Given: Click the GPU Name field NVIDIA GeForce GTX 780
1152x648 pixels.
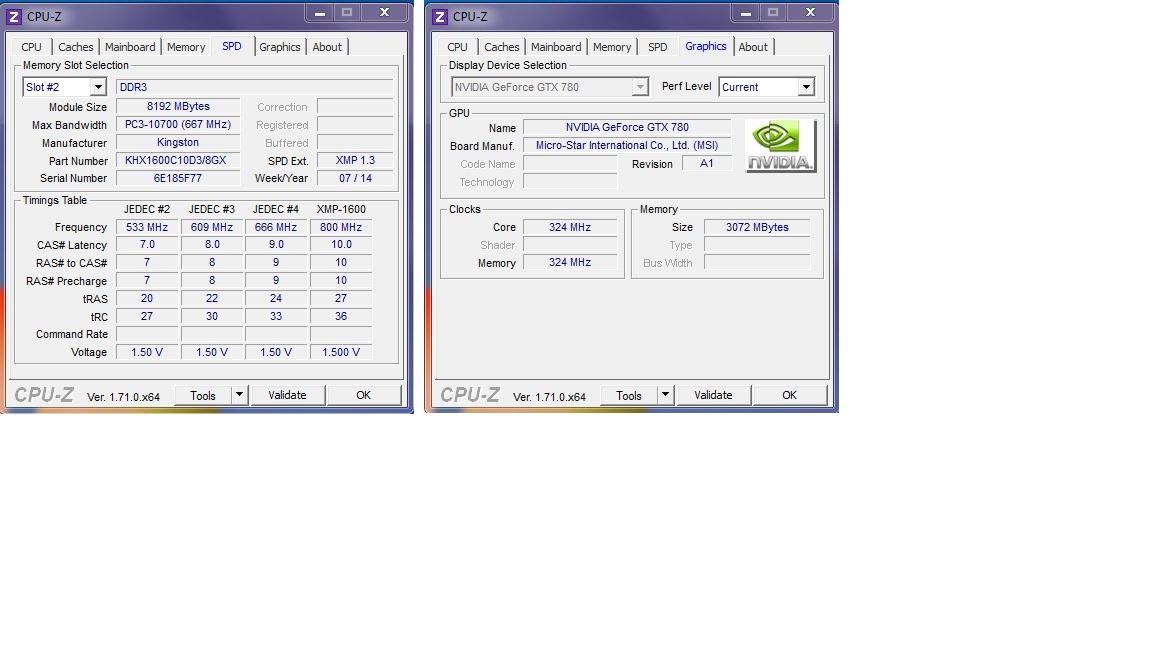Looking at the screenshot, I should (627, 127).
